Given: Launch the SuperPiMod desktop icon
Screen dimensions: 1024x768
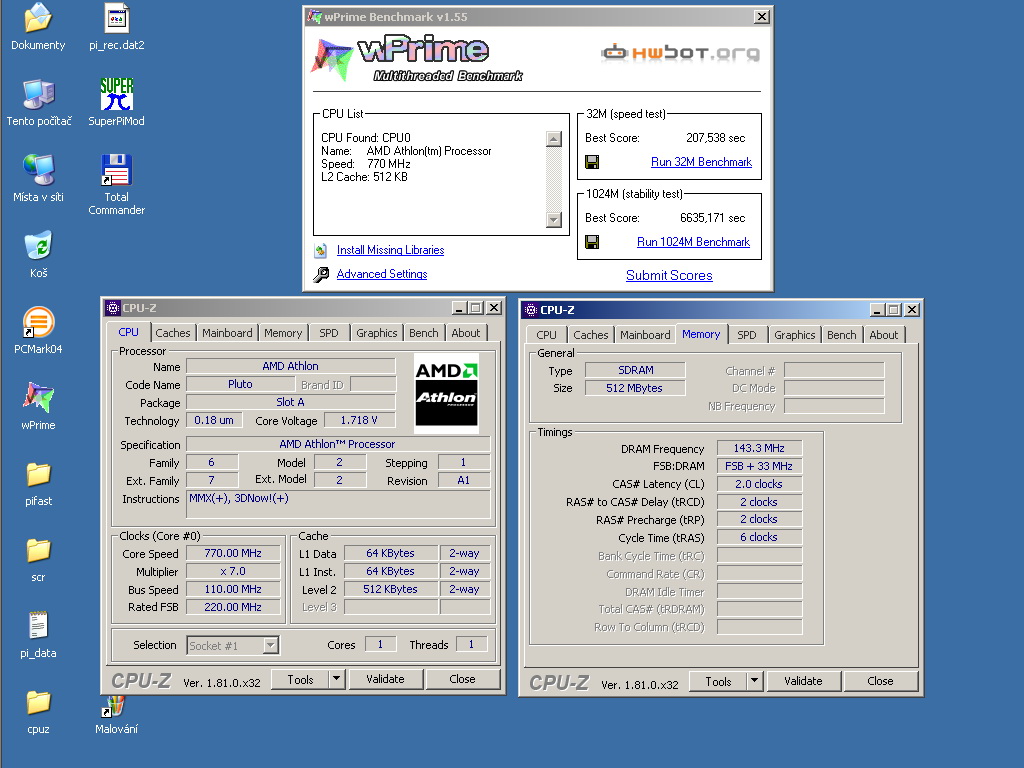Looking at the screenshot, I should click(116, 95).
